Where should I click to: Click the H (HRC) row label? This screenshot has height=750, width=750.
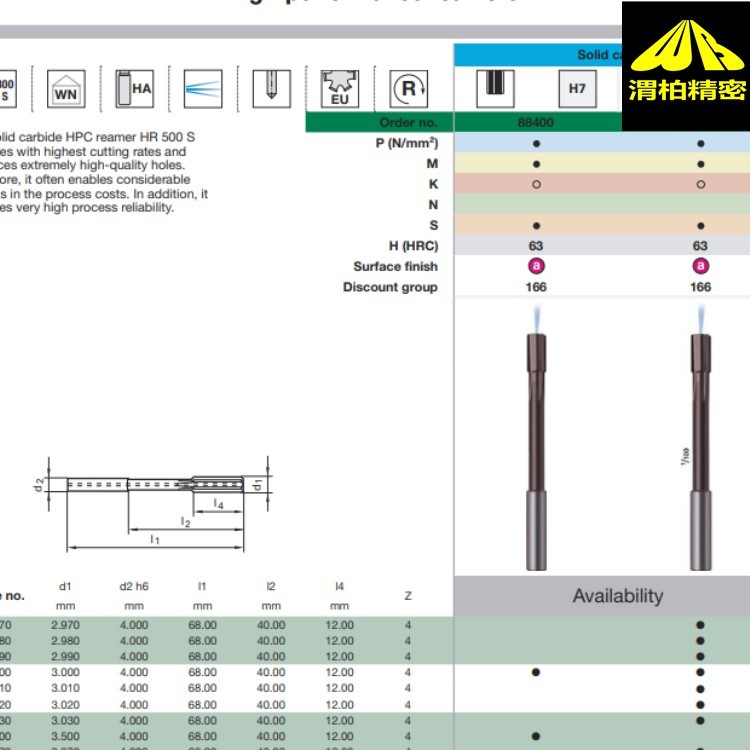[x=407, y=246]
